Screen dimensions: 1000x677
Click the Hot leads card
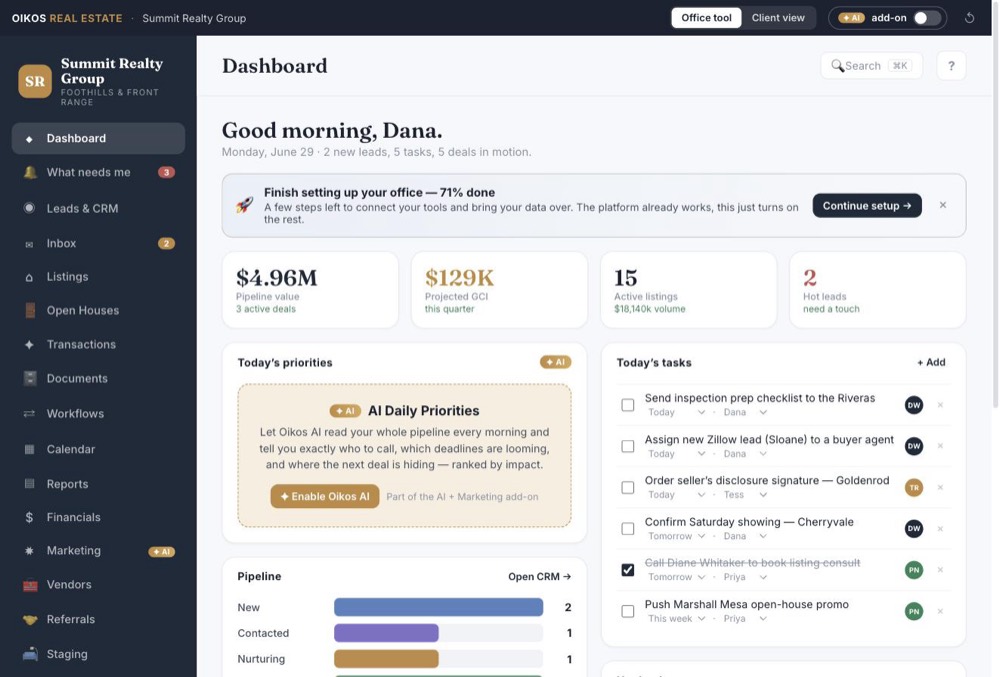pyautogui.click(x=878, y=290)
